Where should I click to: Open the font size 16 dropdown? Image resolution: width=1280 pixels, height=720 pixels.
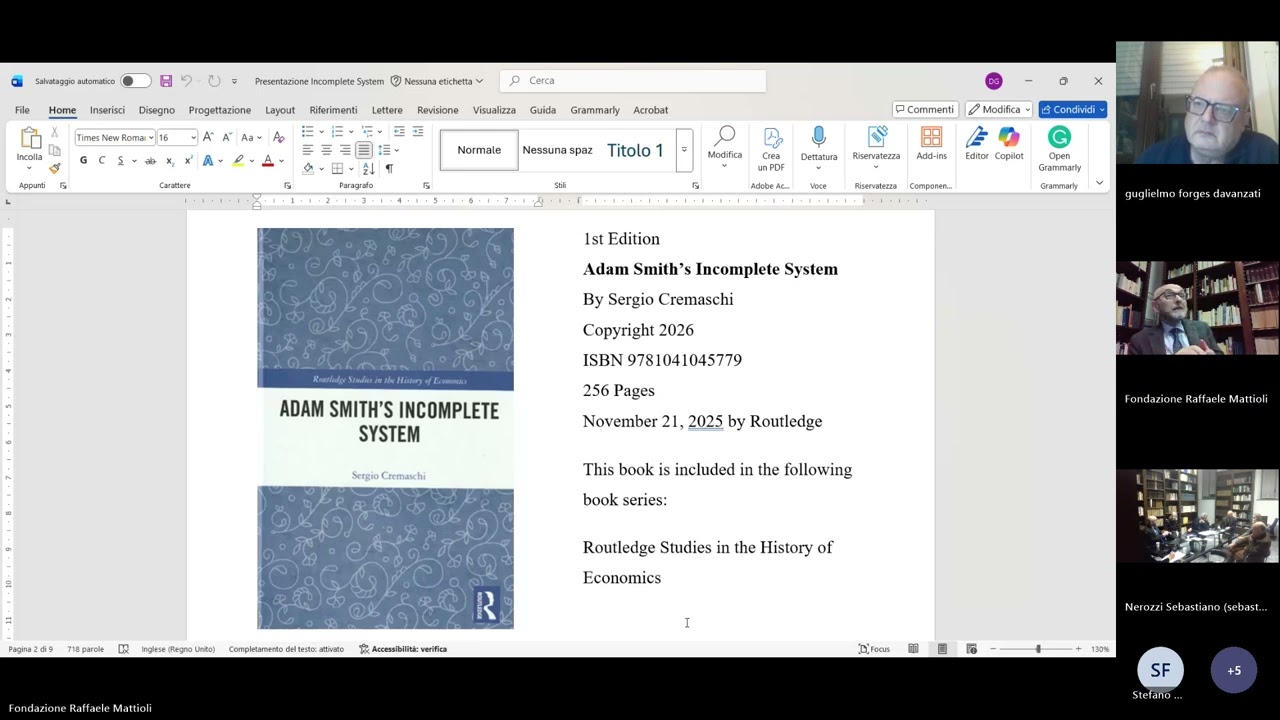click(193, 138)
